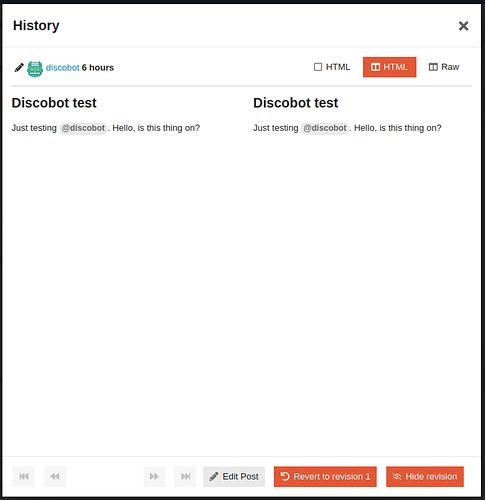
Task: Switch to inline HTML diff view
Action: [x=332, y=67]
